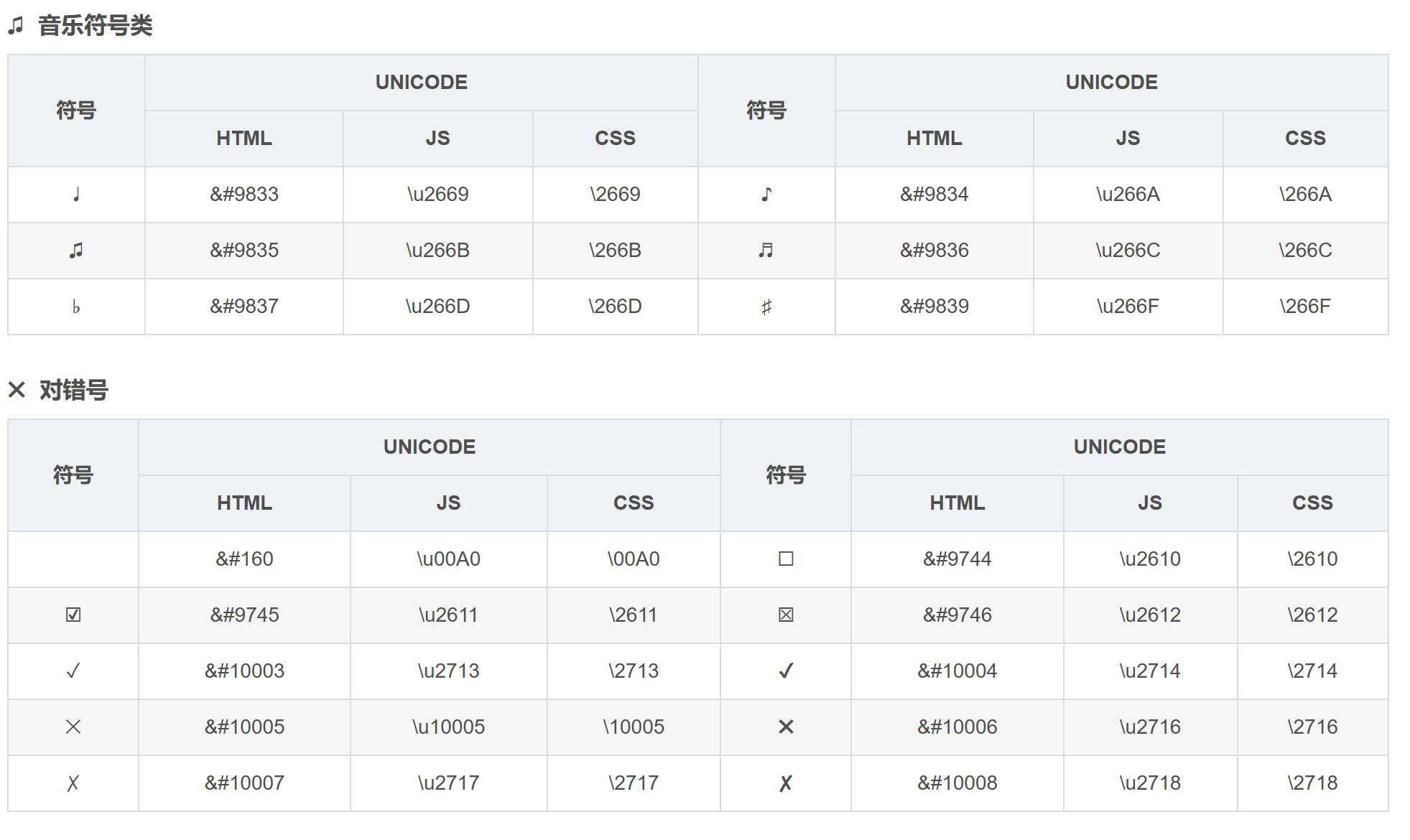Viewport: 1410px width, 840px height.
Task: Select the &#9833 HTML code cell
Action: coord(244,195)
